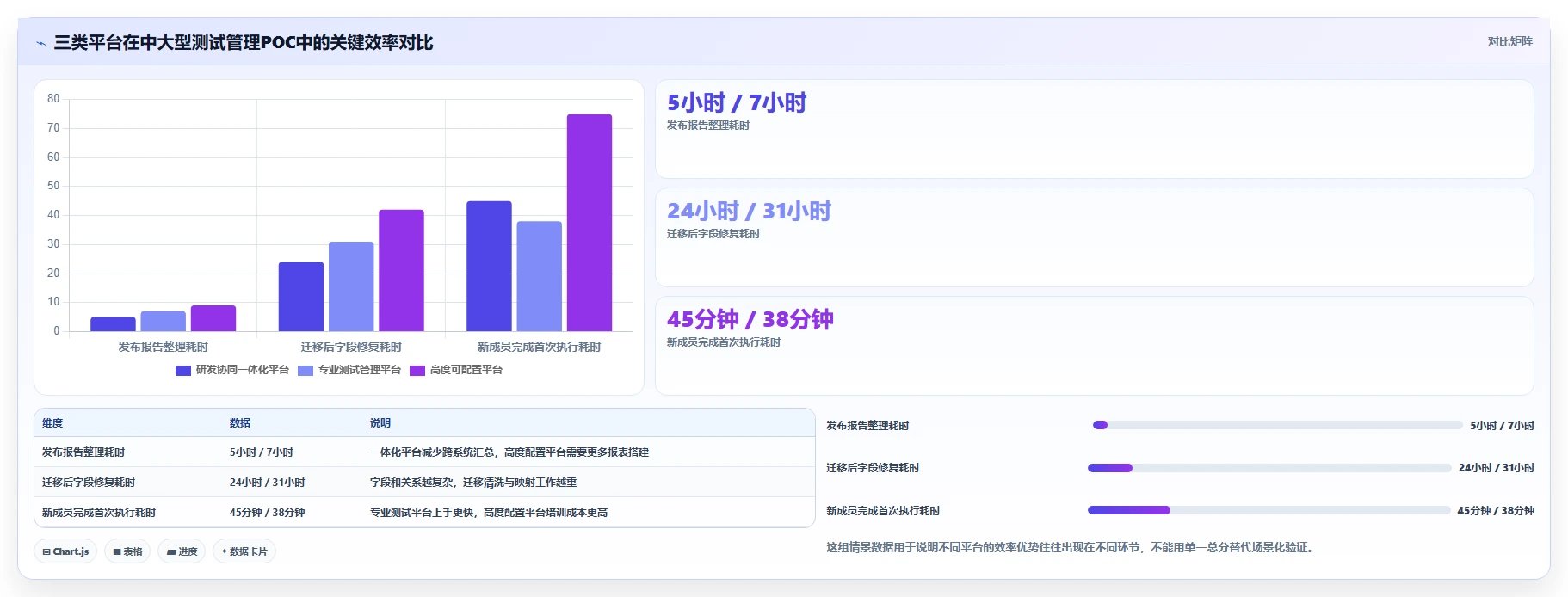Select the 数据卡片 tag chip
Viewport: 1568px width, 597px height.
pos(244,551)
